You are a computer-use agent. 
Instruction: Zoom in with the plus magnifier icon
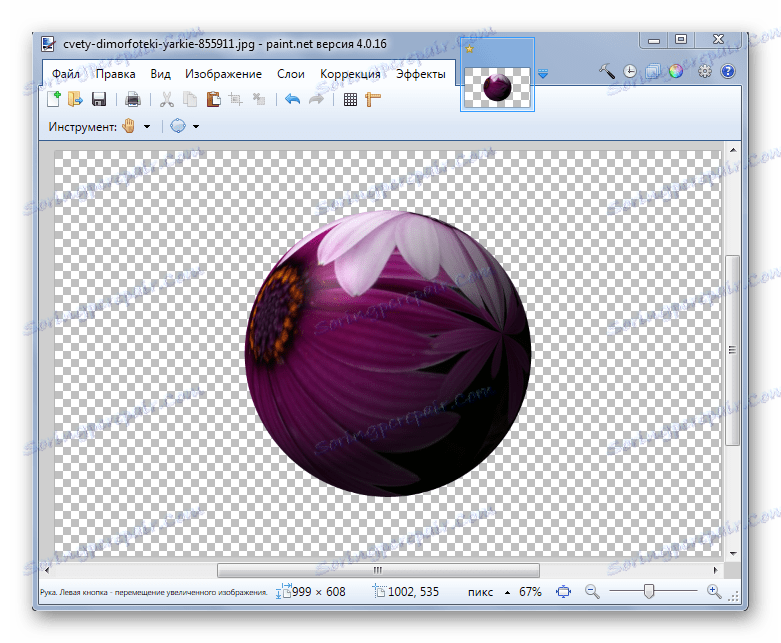point(714,592)
